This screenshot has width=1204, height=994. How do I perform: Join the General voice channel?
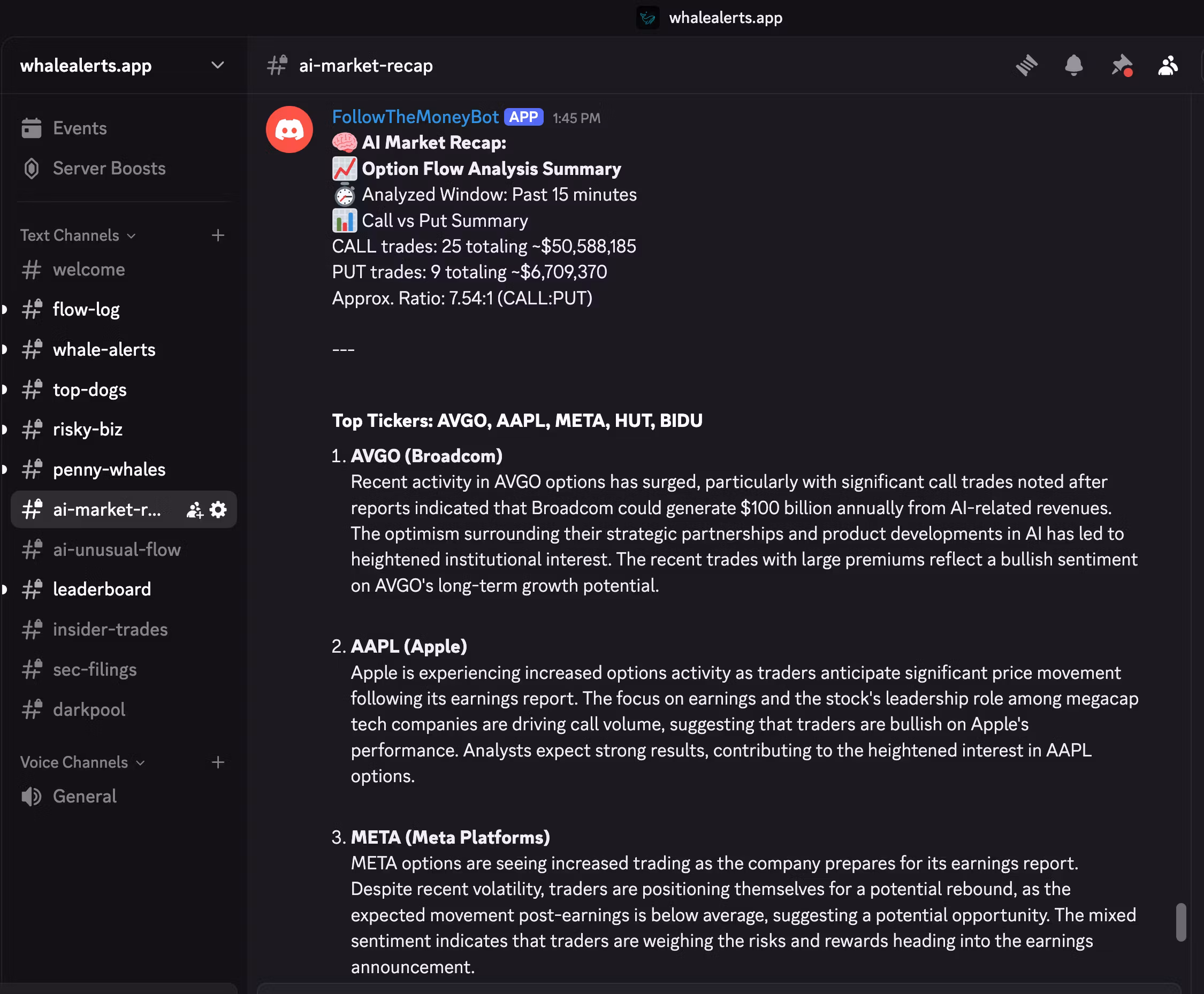pyautogui.click(x=84, y=796)
